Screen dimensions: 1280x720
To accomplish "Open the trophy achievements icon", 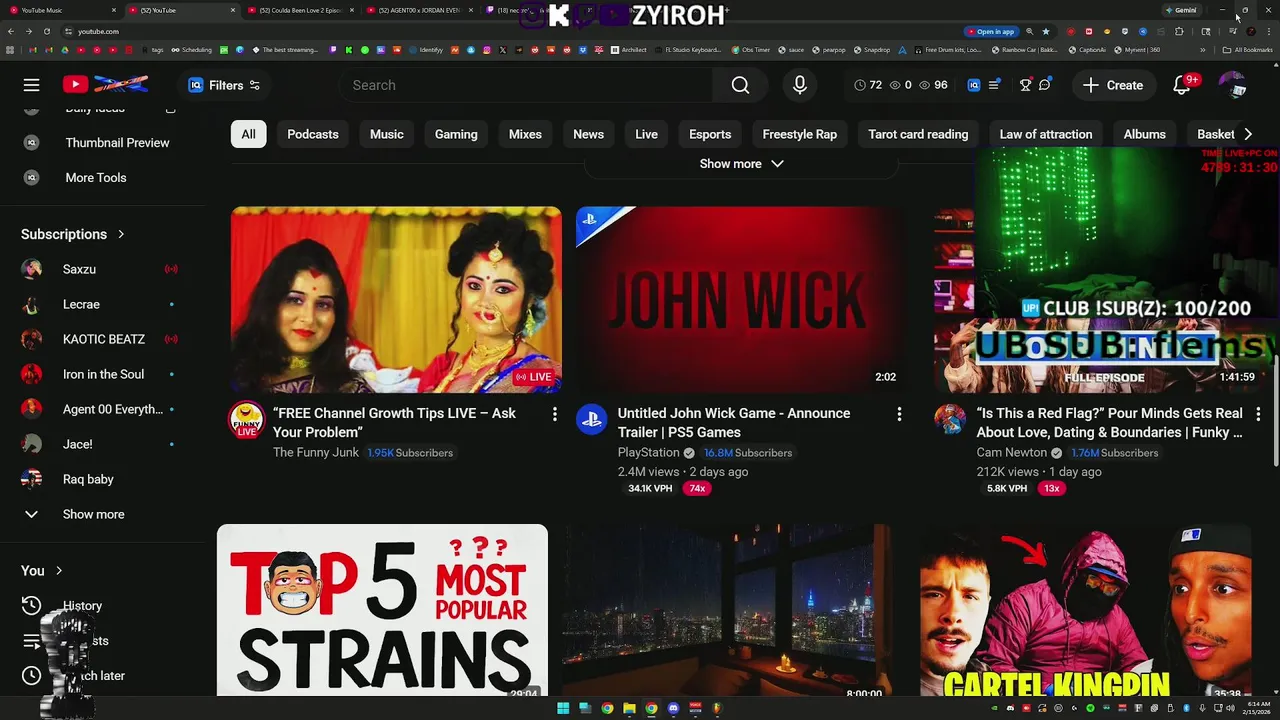I will 1025,85.
